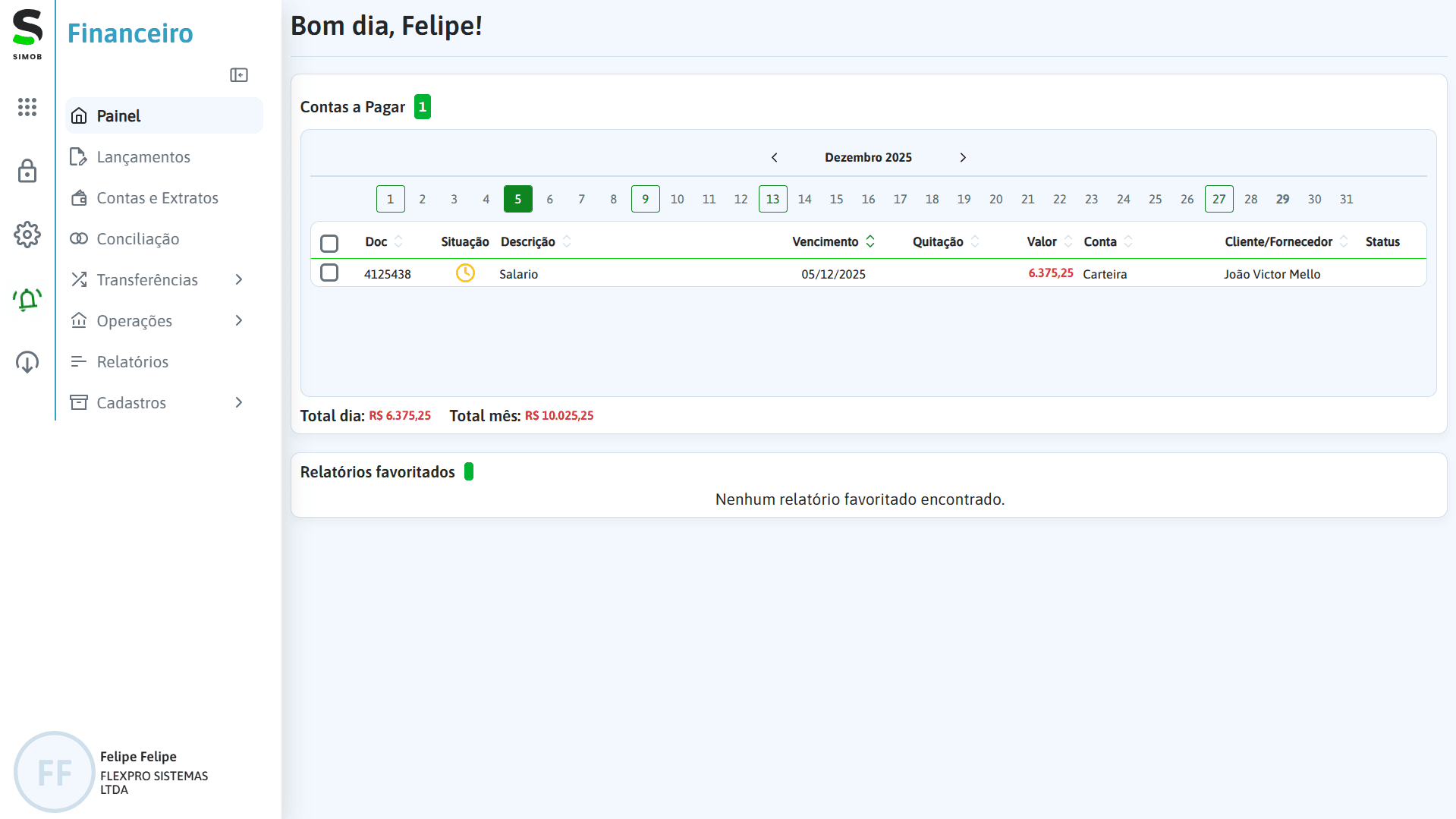The height and width of the screenshot is (819, 1456).
Task: Click the settings gear icon
Action: [x=27, y=235]
